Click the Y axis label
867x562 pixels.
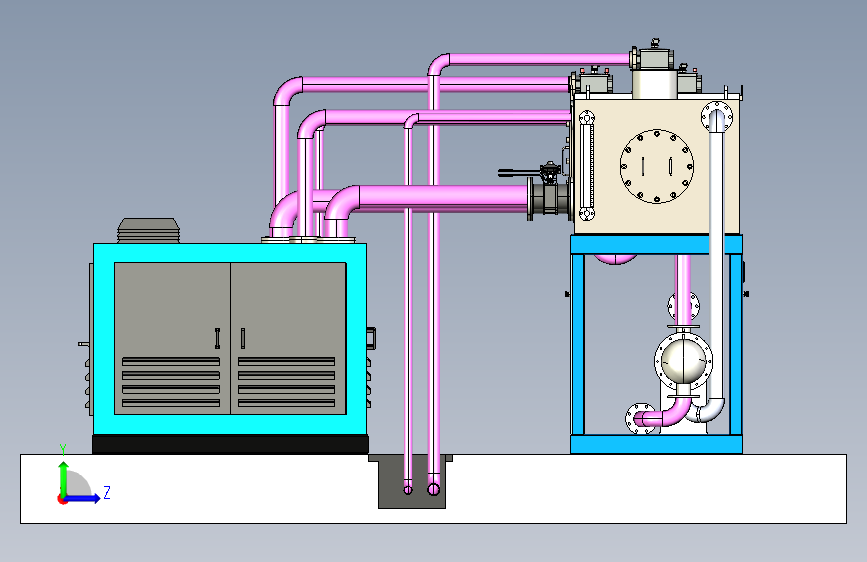point(63,449)
